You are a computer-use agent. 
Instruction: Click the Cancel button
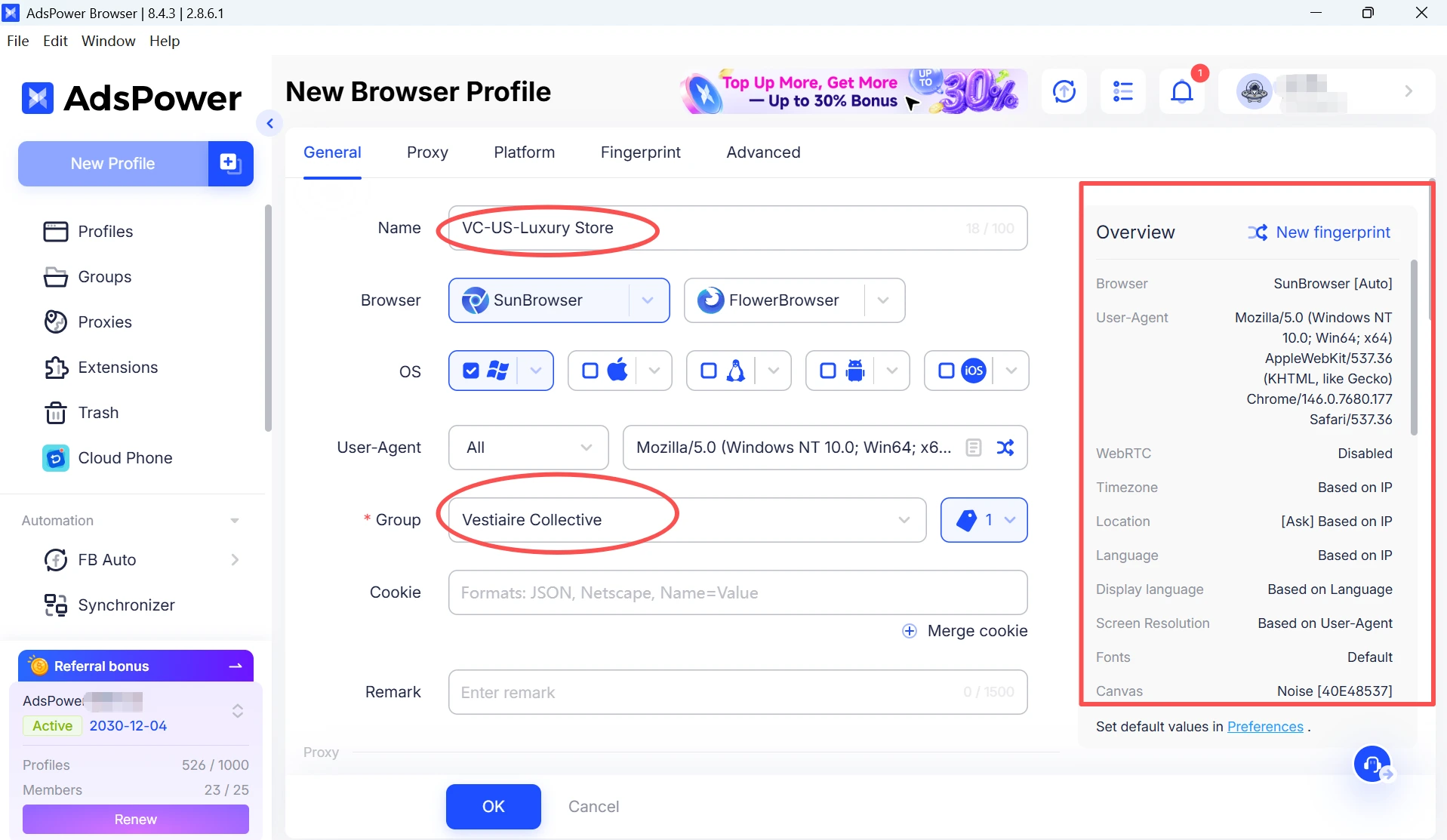click(594, 806)
